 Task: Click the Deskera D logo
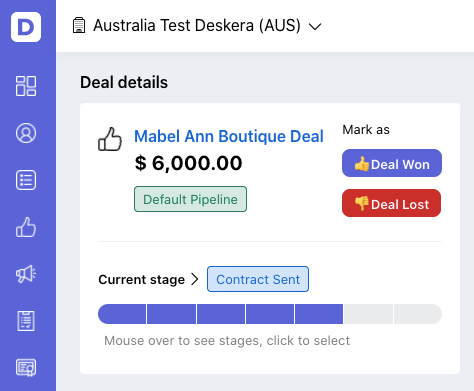tap(26, 27)
